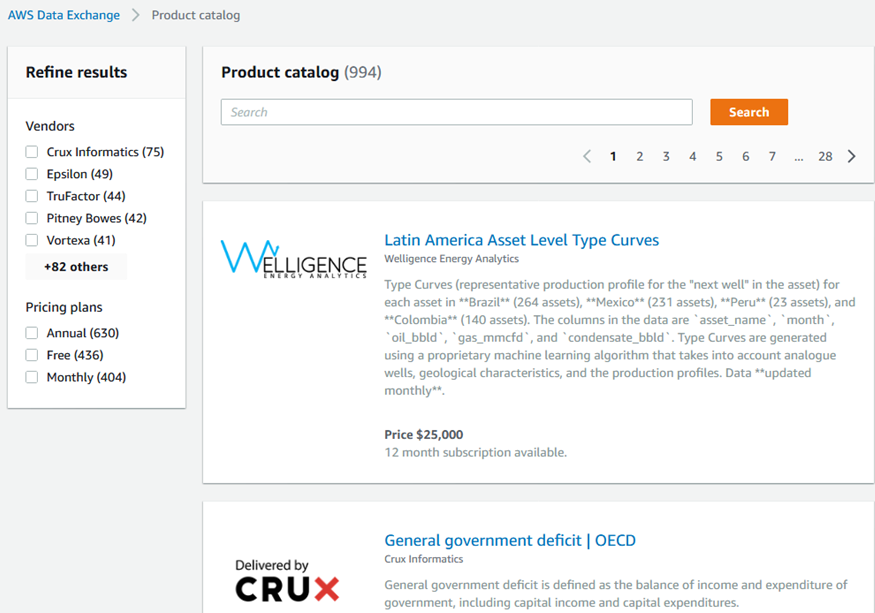Open the AWS Data Exchange breadcrumb link

[x=64, y=15]
